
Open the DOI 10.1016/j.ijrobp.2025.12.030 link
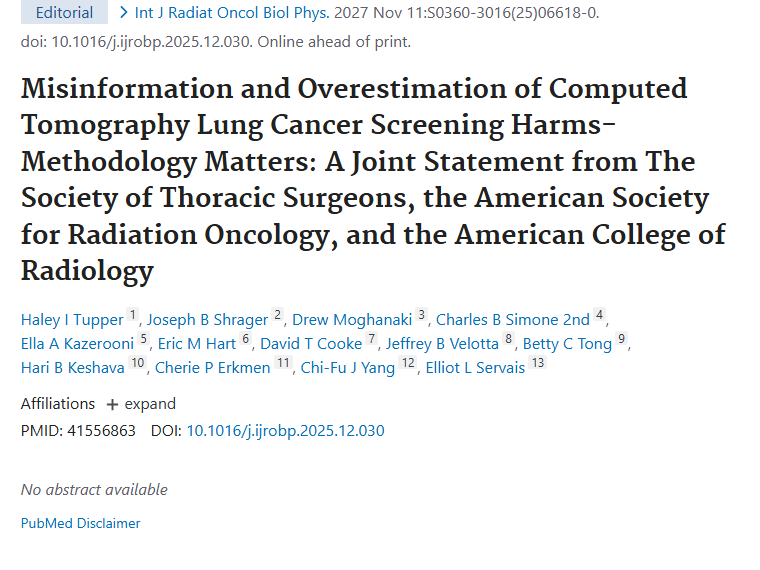[x=285, y=431]
